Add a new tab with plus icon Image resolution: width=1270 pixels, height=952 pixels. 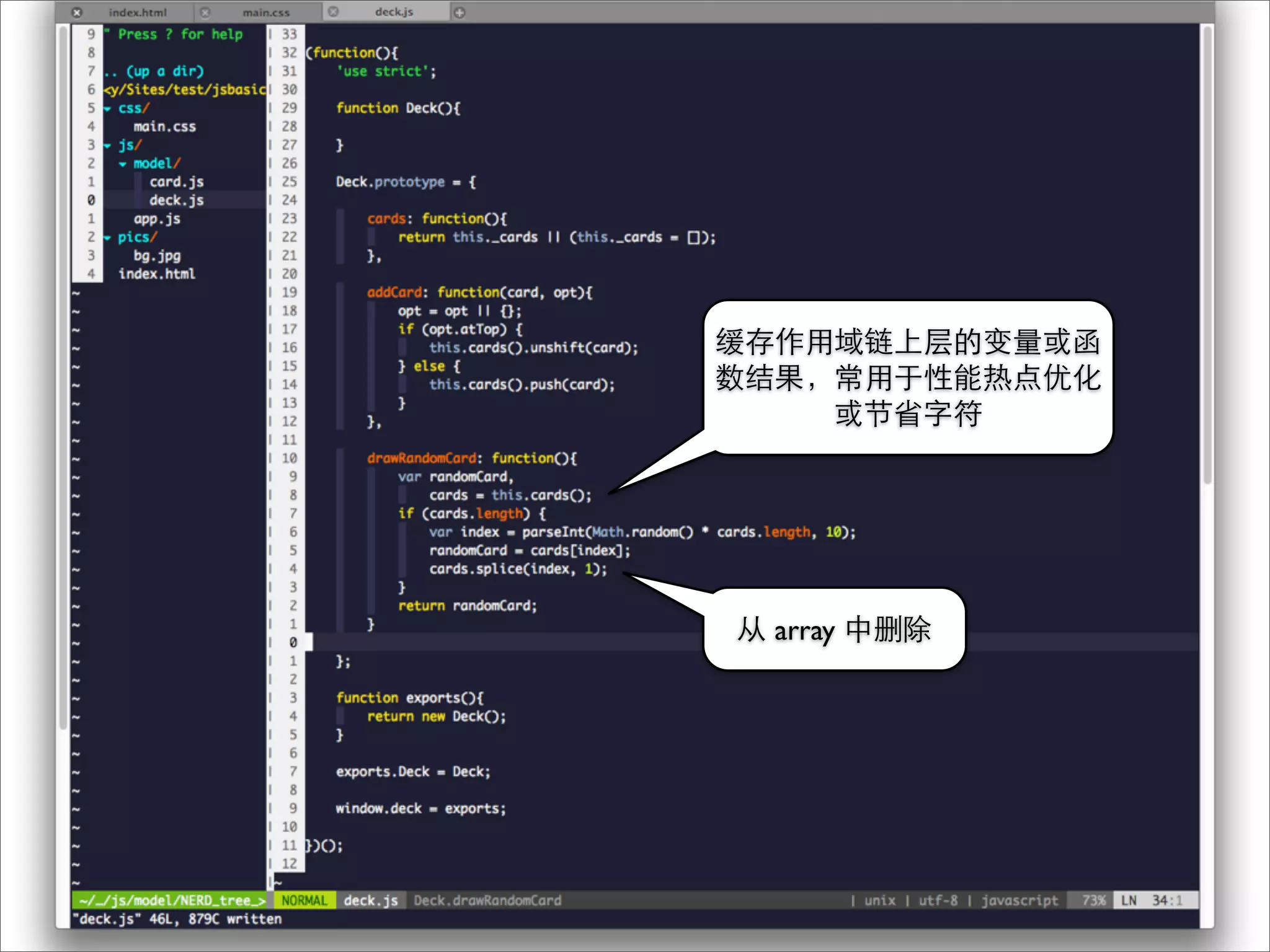(460, 12)
